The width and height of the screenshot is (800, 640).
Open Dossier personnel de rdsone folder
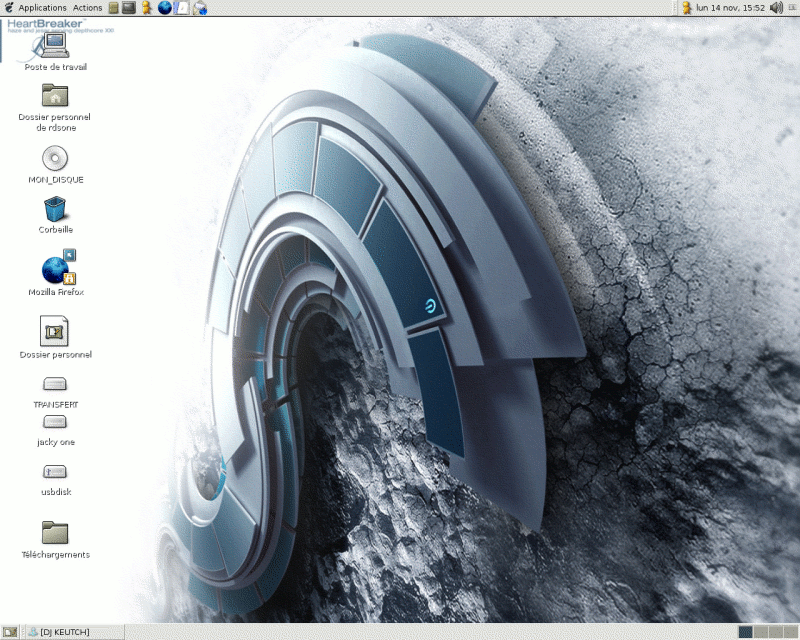coord(55,96)
